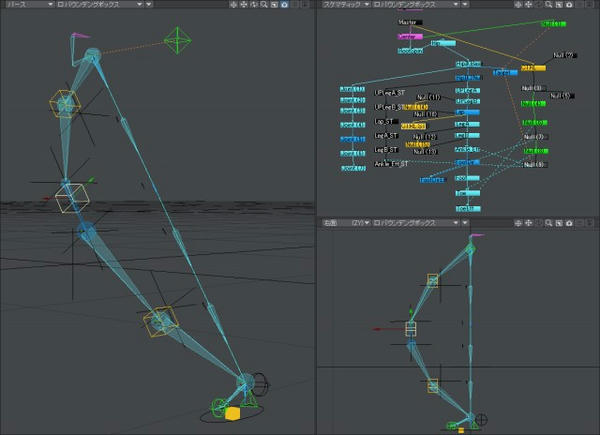600x435 pixels.
Task: Select the Ankle_FH_ST node in schematic
Action: (391, 164)
